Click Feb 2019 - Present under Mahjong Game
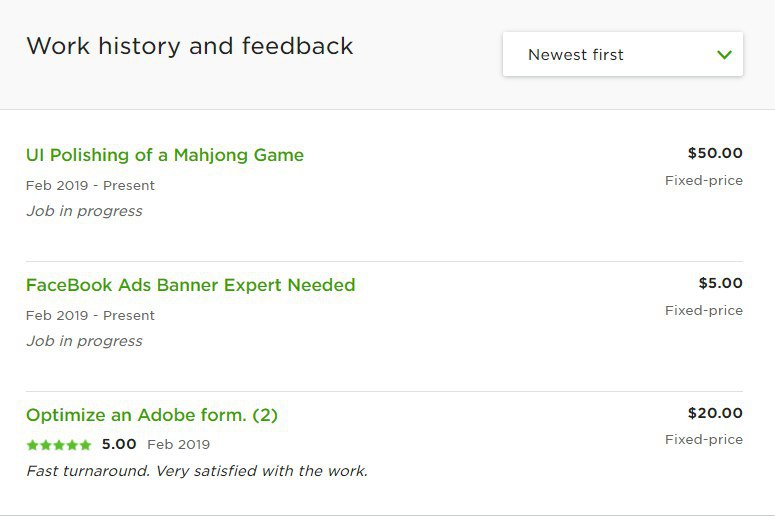 click(x=90, y=186)
